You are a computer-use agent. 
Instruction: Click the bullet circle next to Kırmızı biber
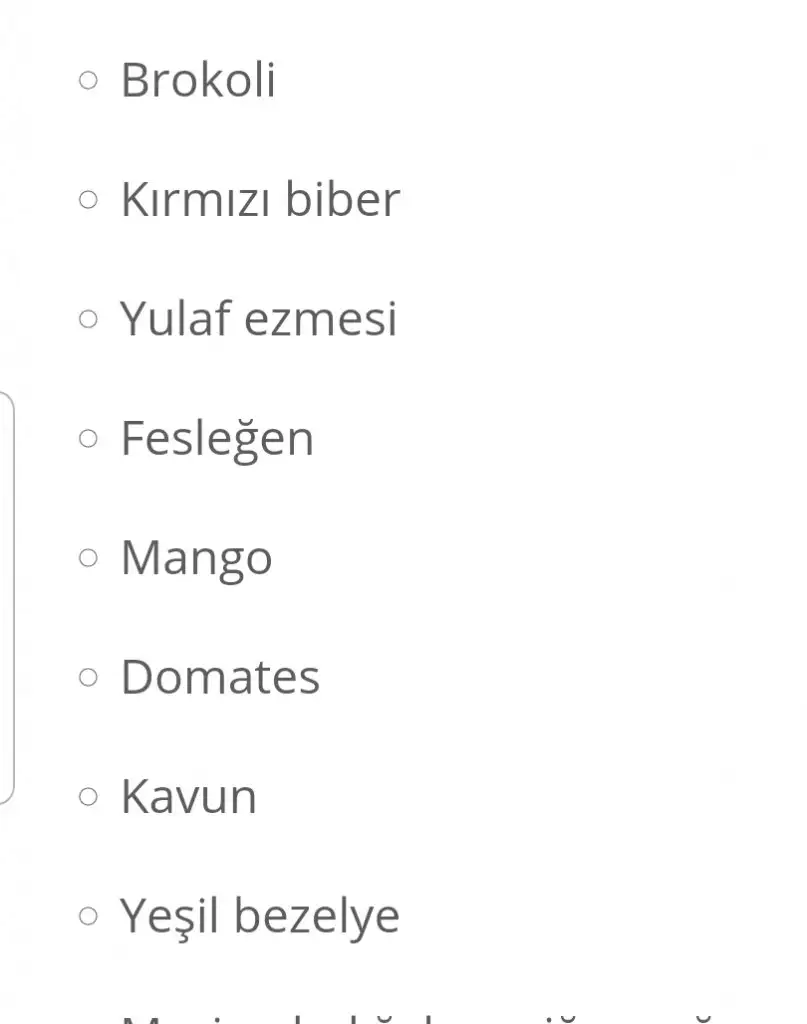tap(88, 199)
